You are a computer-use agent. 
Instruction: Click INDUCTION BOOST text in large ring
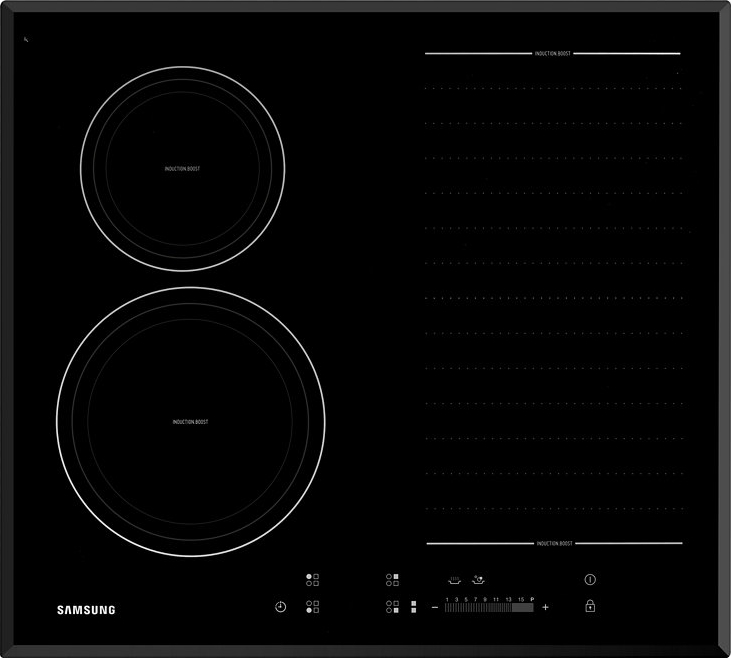191,422
